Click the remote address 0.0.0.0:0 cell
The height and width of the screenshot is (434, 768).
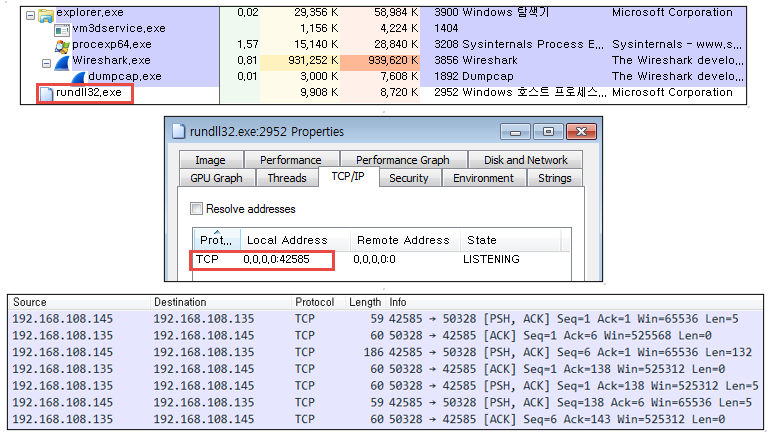coord(374,259)
